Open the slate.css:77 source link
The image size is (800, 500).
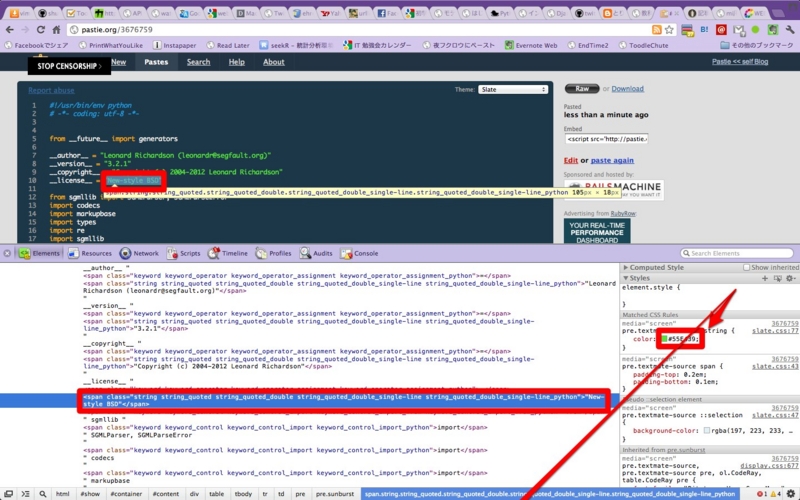[x=775, y=331]
